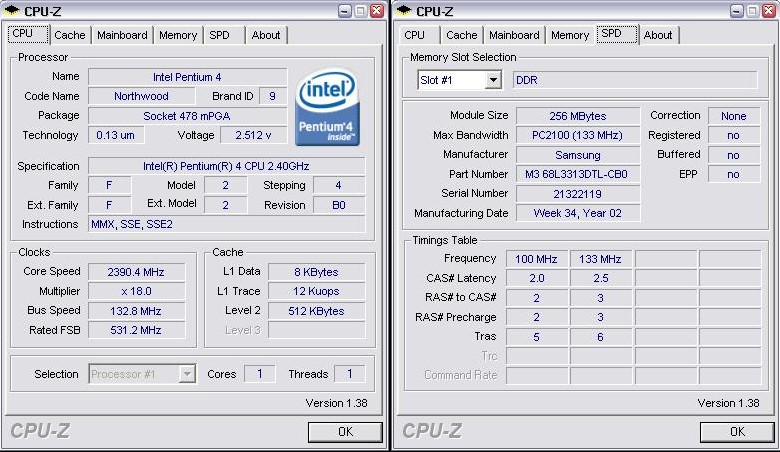
Task: Click memory type field 'DDR'
Action: coord(635,80)
